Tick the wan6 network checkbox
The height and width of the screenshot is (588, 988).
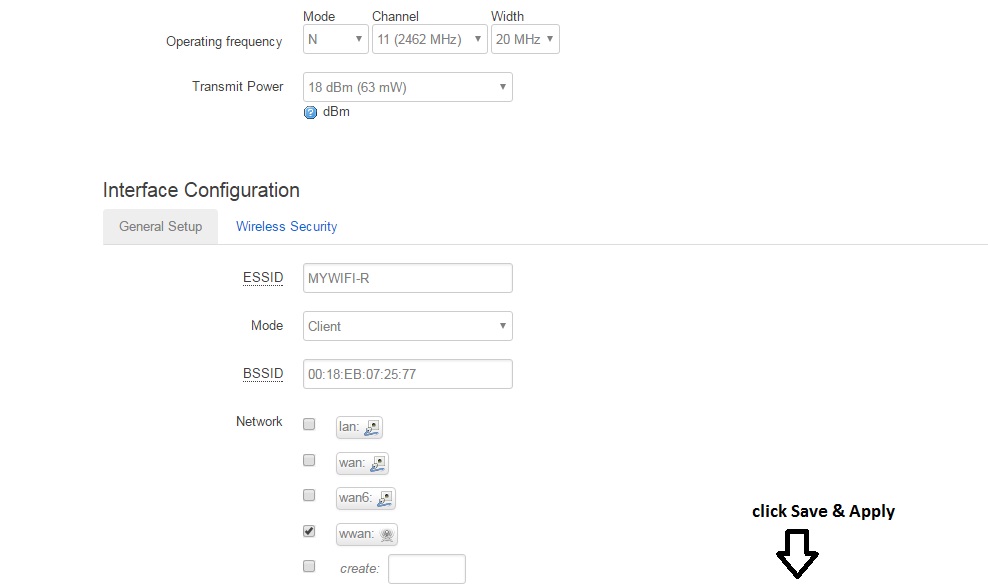tap(309, 495)
